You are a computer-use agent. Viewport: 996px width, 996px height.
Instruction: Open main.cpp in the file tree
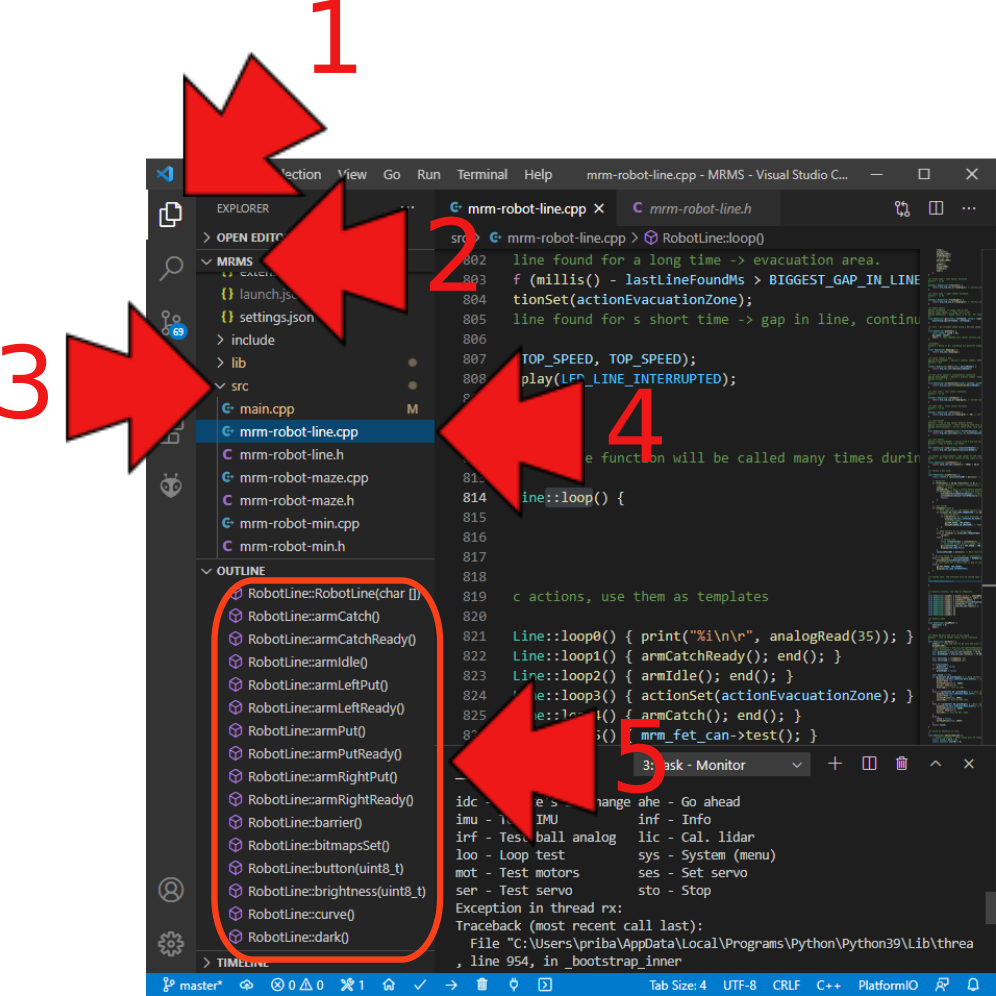point(315,408)
